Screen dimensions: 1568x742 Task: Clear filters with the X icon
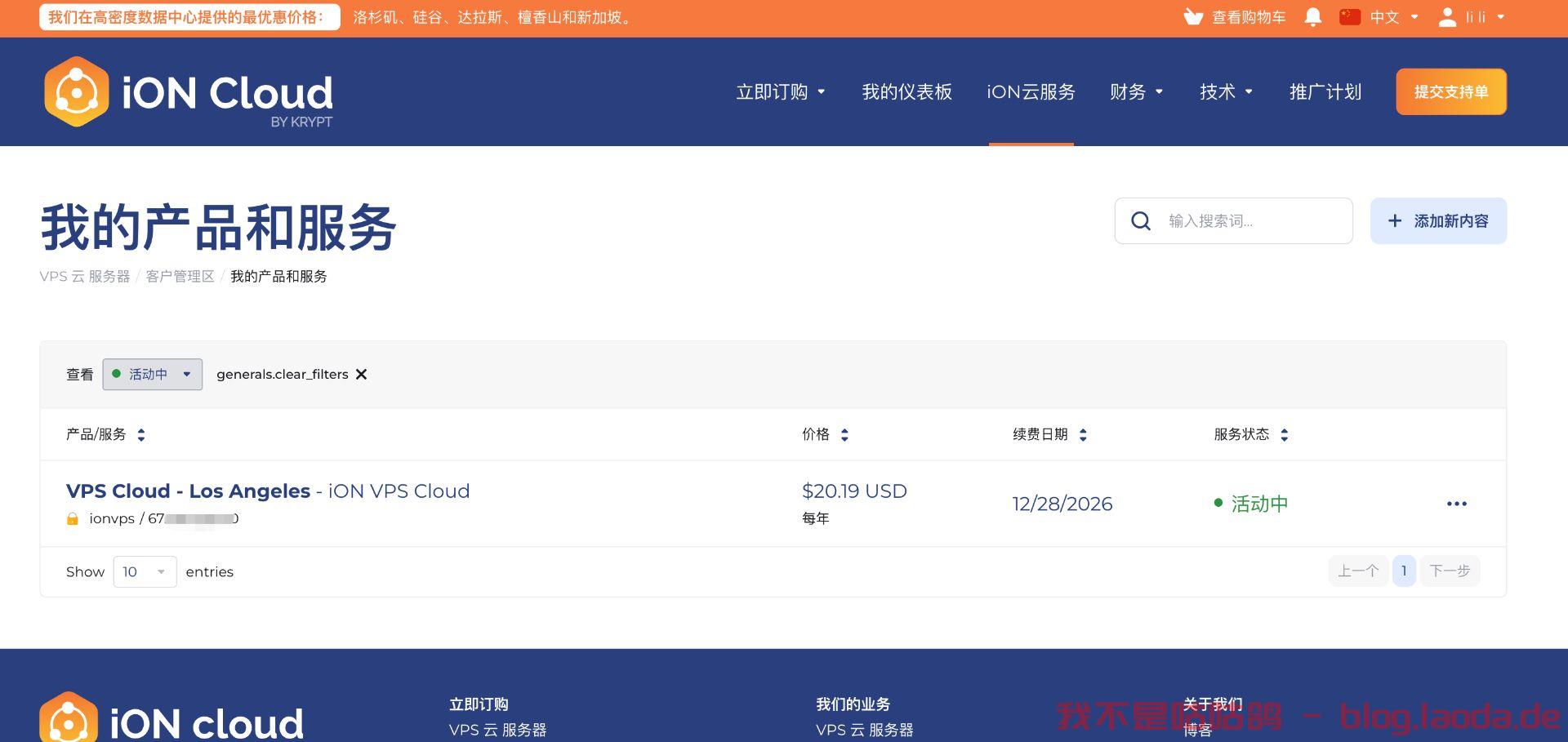361,374
